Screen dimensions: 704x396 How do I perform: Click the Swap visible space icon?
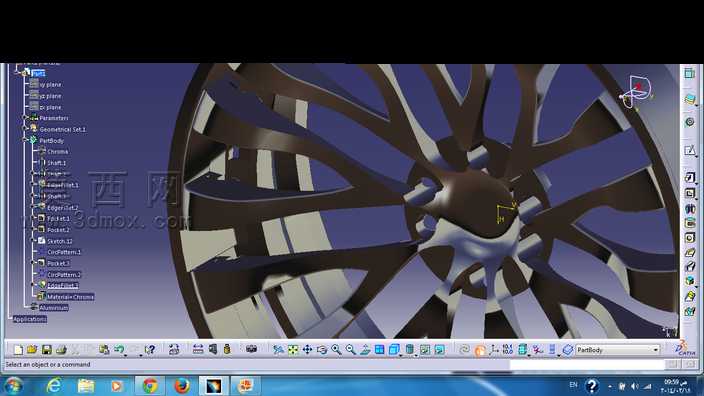[440, 350]
